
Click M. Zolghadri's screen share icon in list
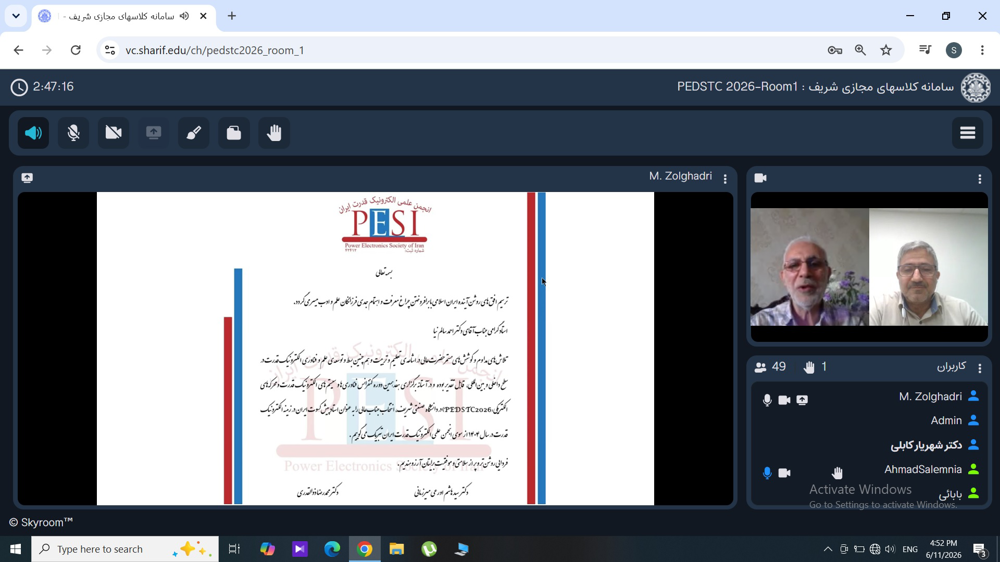[802, 400]
